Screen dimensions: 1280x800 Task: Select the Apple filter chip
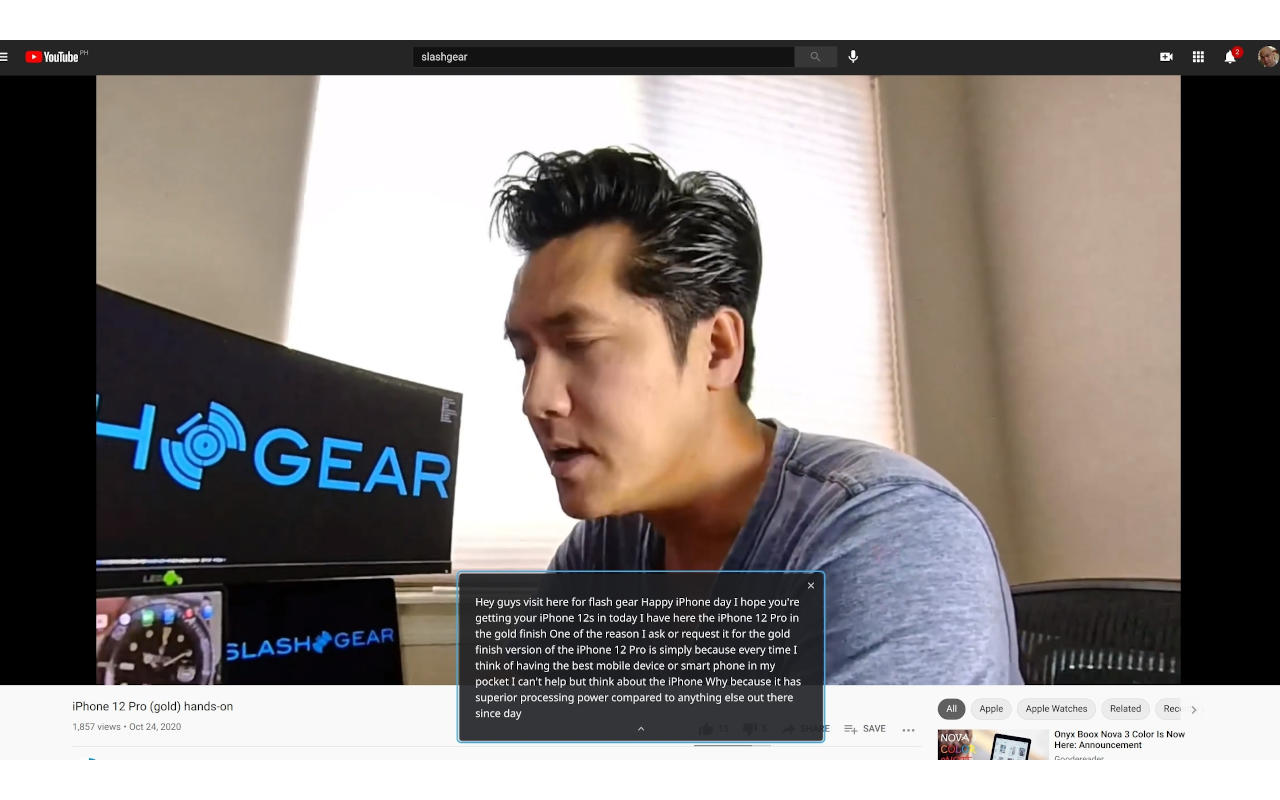tap(991, 709)
